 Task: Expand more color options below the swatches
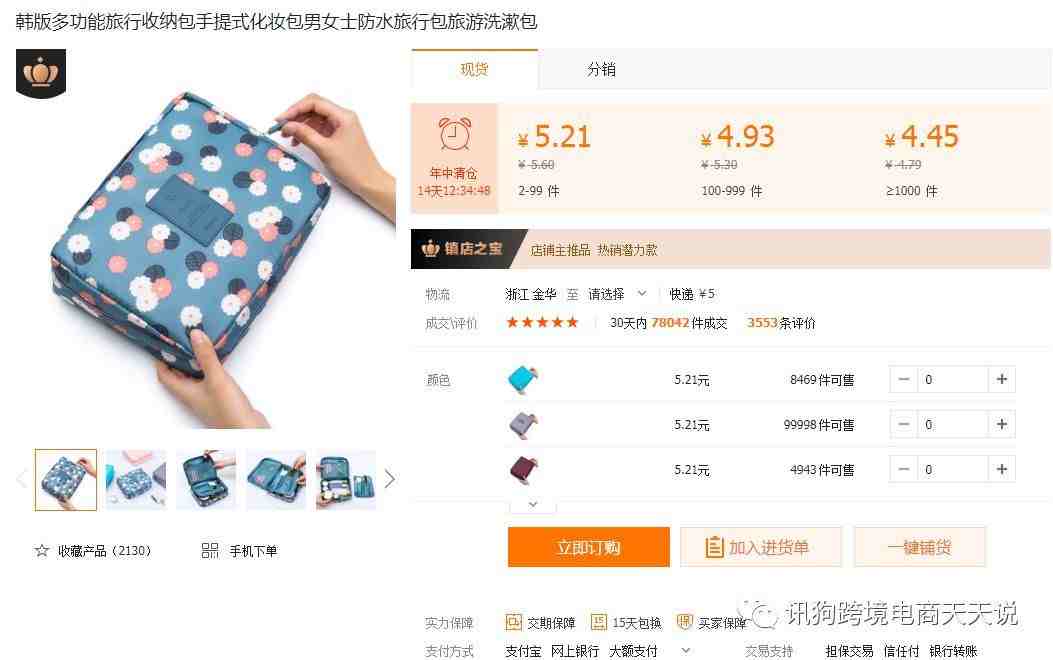[x=533, y=504]
